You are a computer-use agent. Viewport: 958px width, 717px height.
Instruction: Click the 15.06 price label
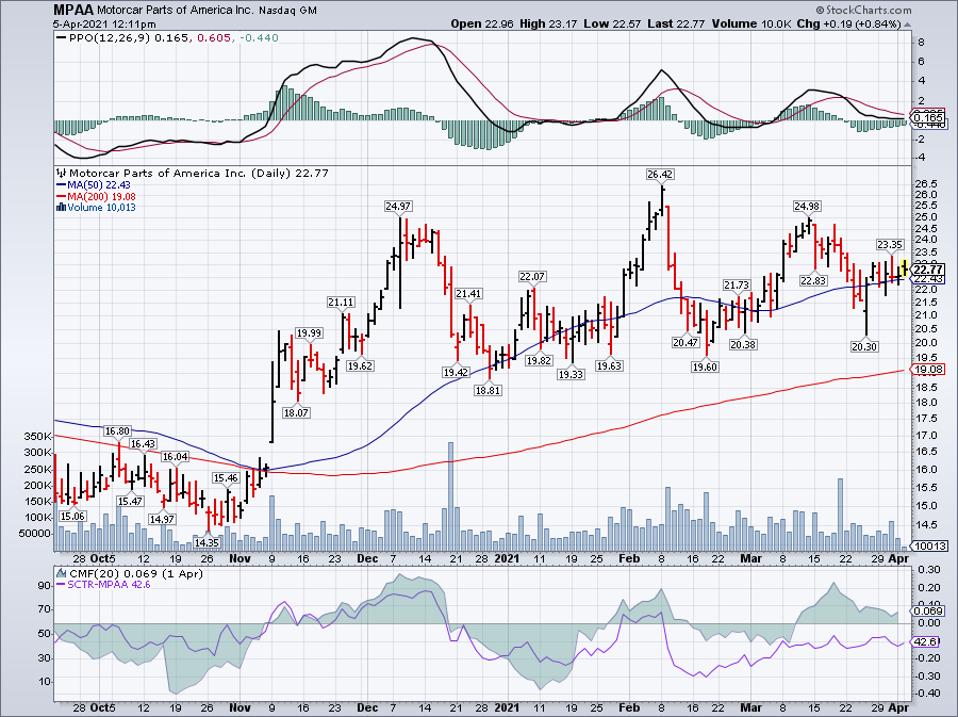click(x=73, y=516)
